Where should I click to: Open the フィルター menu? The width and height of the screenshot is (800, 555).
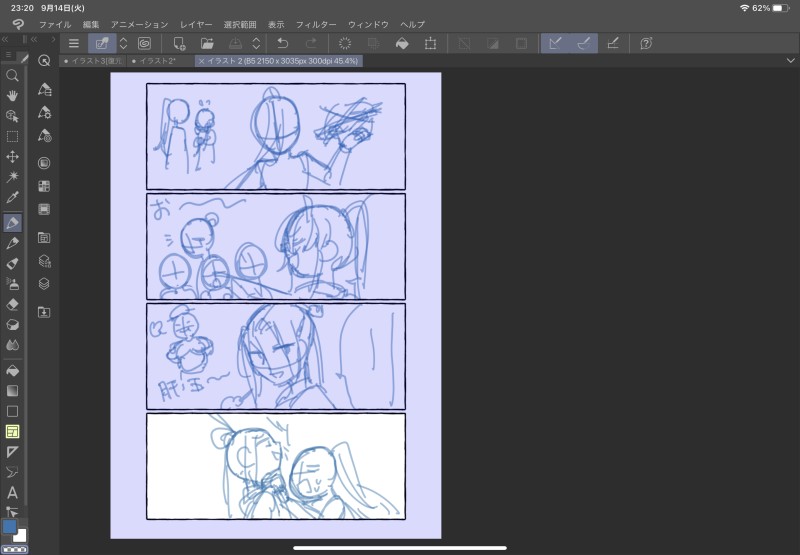[316, 24]
